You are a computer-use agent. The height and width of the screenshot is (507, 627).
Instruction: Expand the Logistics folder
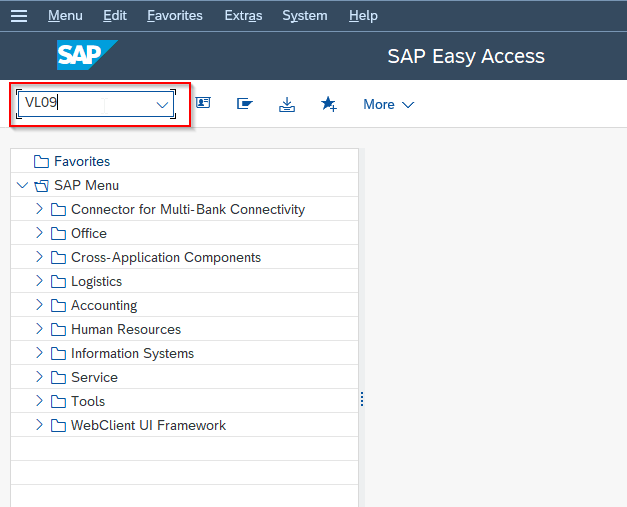coord(39,281)
